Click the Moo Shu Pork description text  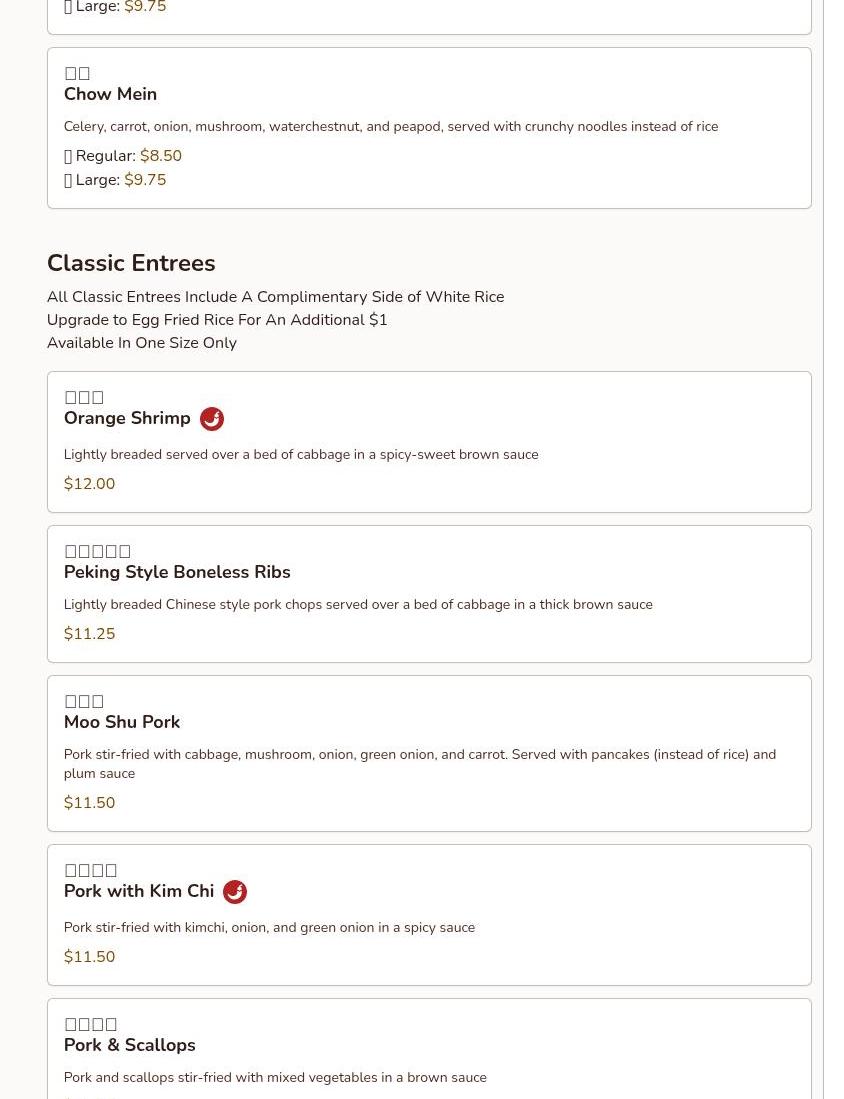pos(420,764)
